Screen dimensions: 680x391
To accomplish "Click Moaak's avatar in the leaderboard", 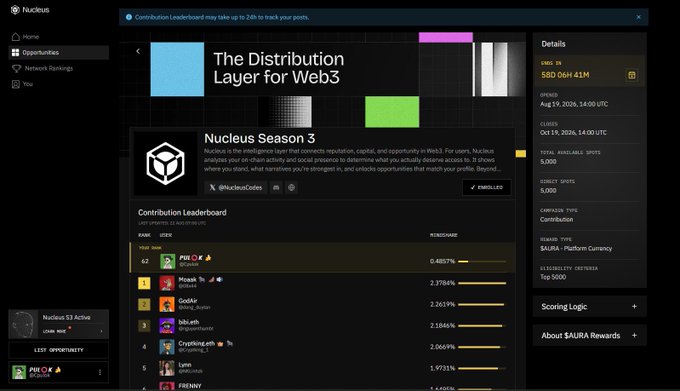I will point(167,283).
